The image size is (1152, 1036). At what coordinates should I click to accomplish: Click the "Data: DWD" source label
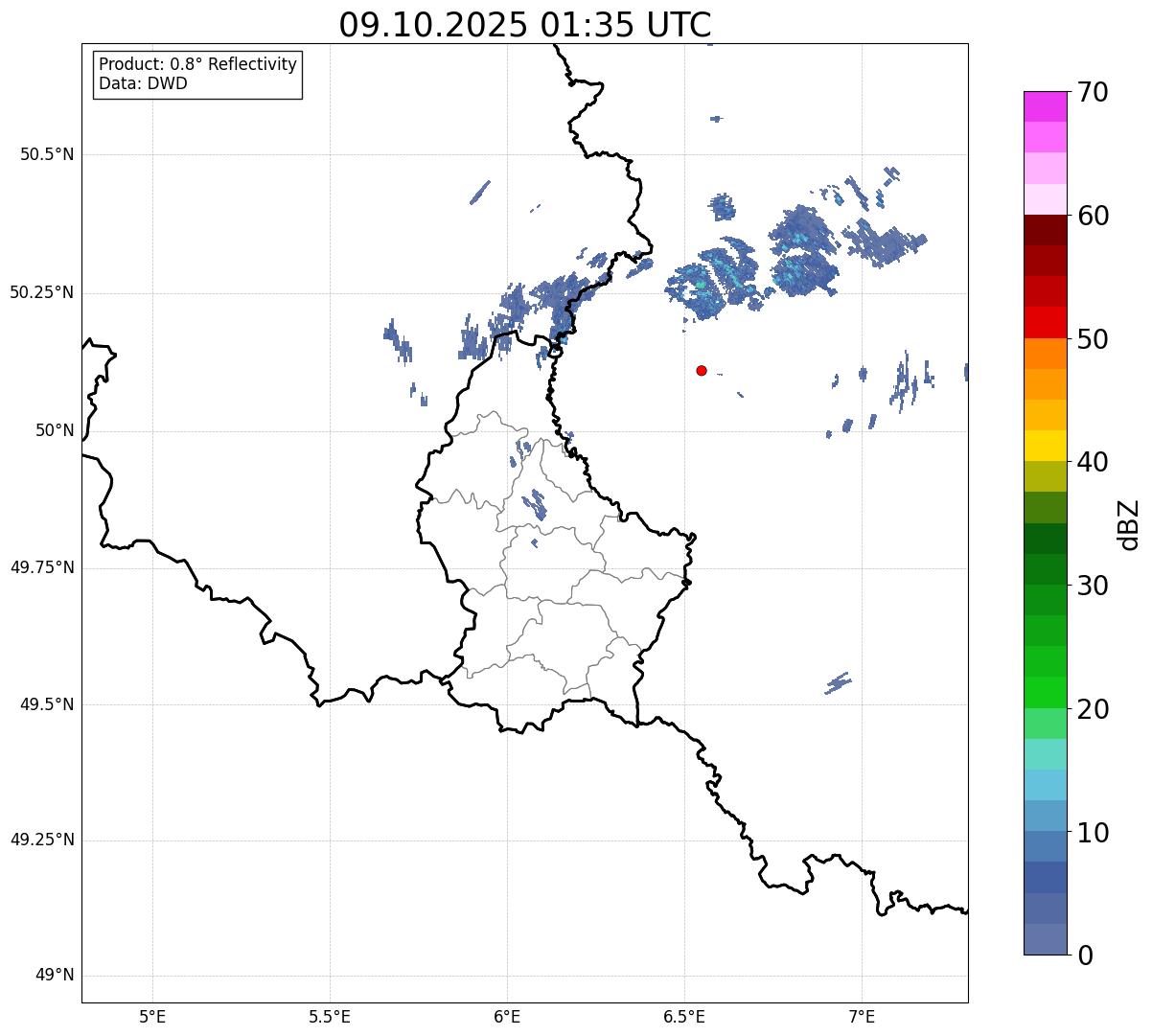point(143,83)
